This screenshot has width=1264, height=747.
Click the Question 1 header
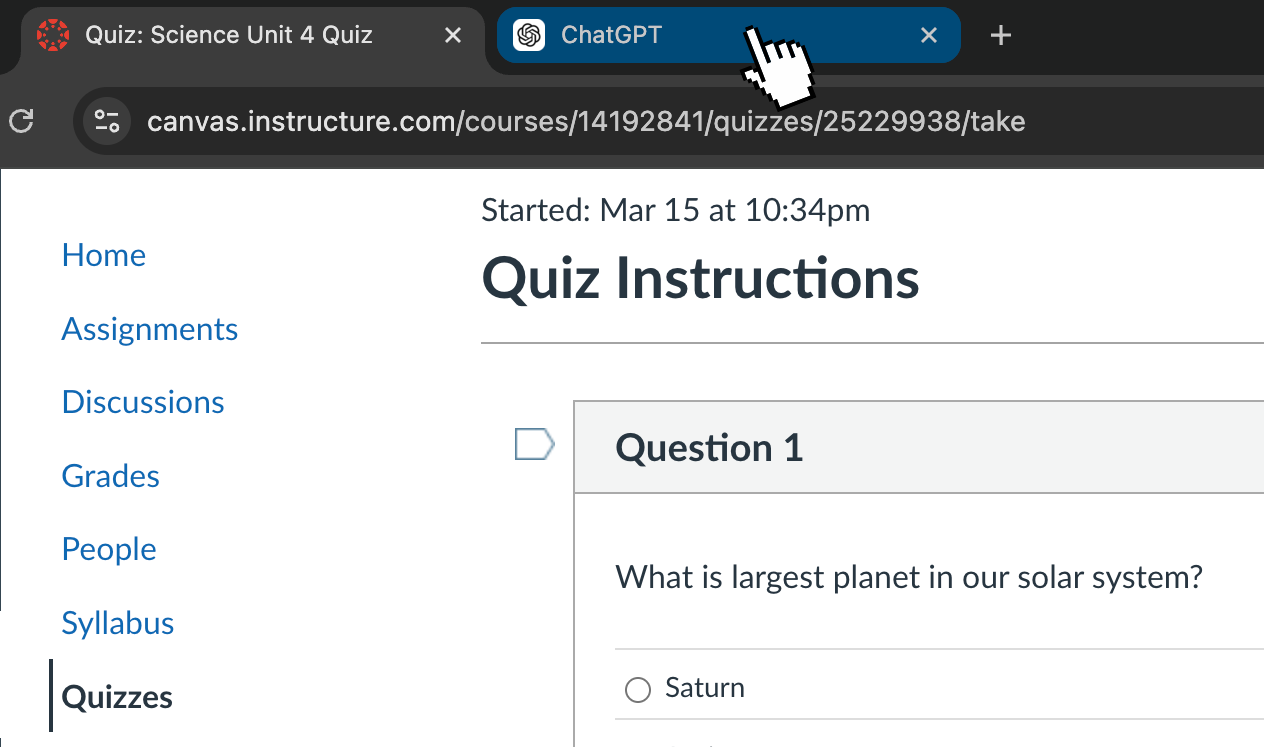click(x=709, y=448)
